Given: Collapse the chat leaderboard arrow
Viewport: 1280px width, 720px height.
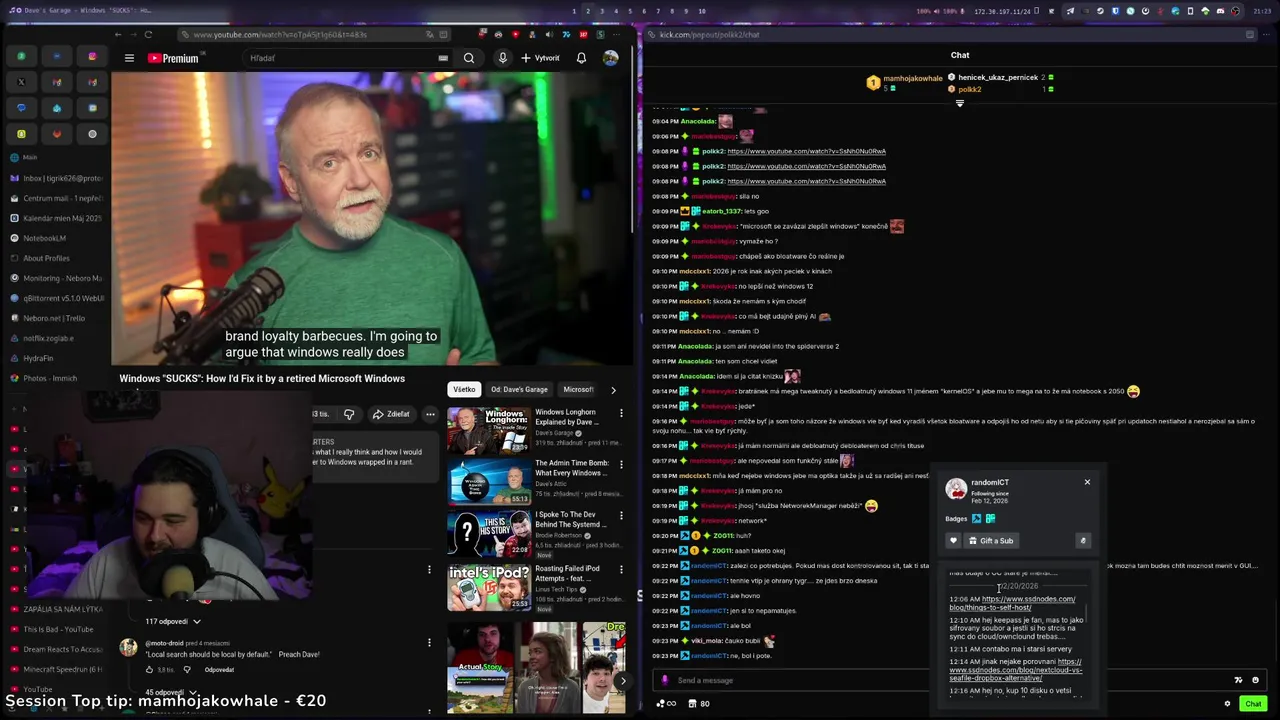Looking at the screenshot, I should 960,103.
